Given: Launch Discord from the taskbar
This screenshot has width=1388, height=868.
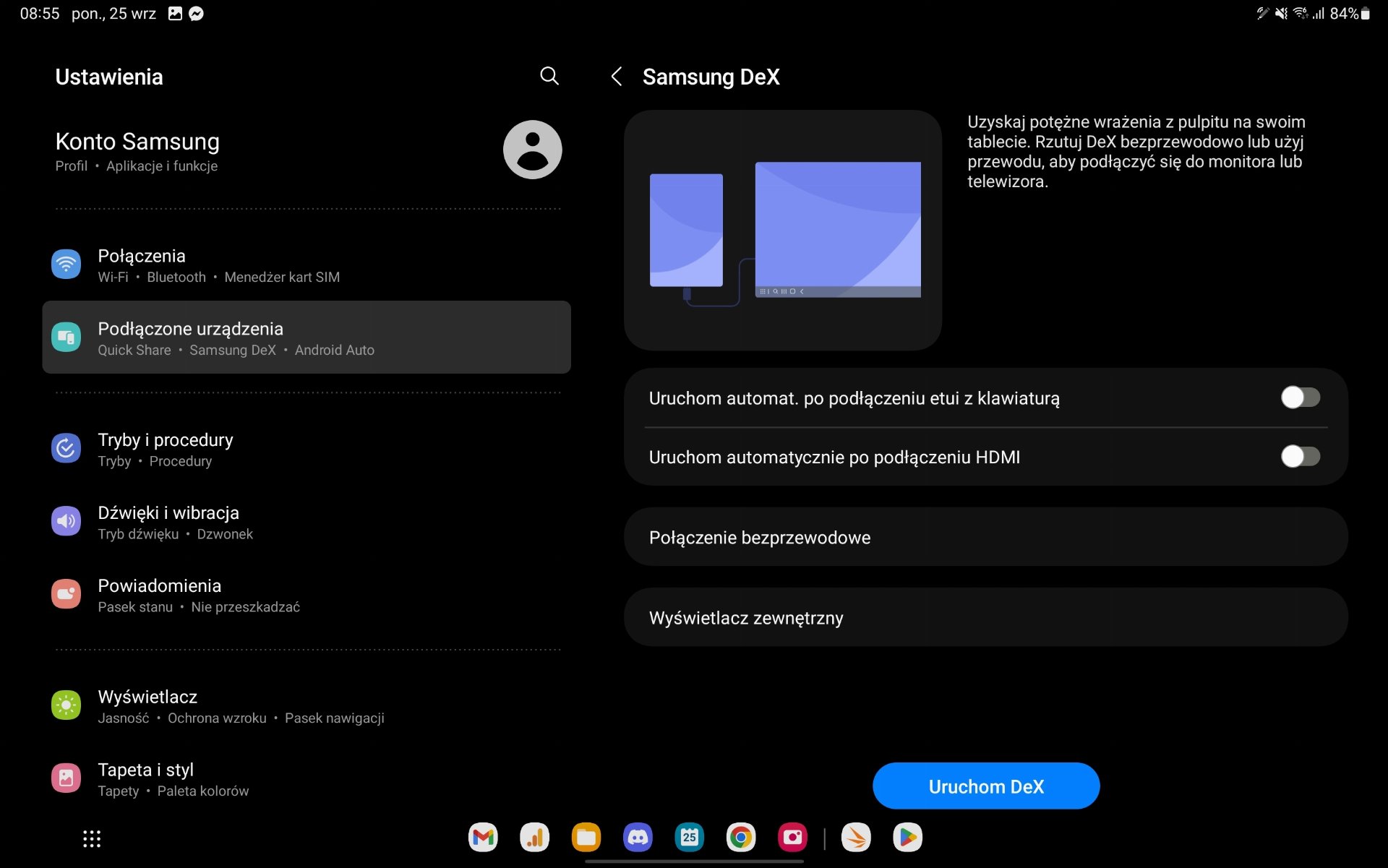Looking at the screenshot, I should pyautogui.click(x=638, y=838).
